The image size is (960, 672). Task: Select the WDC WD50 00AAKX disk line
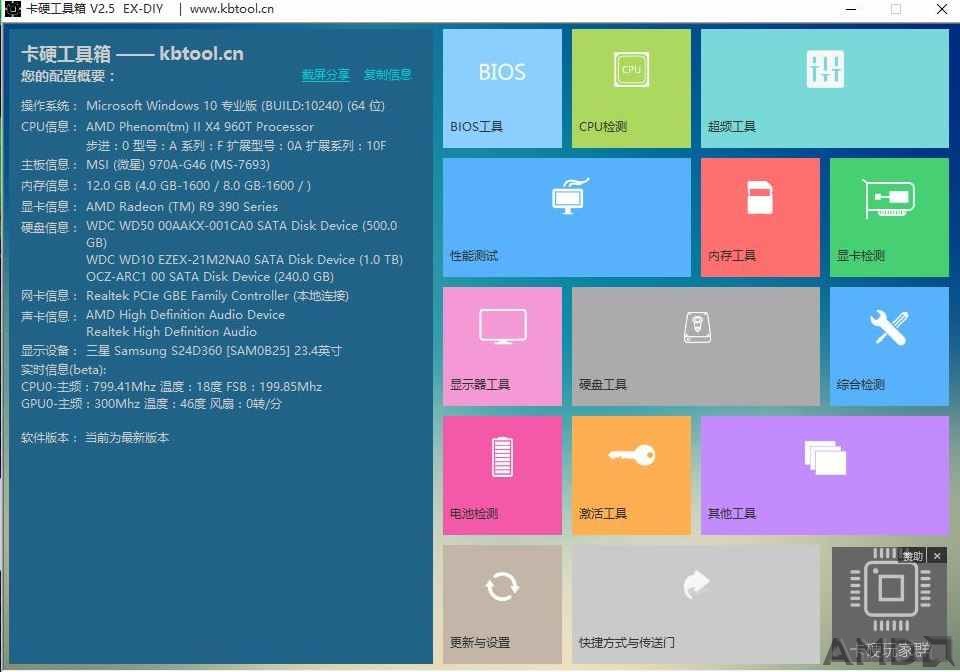(x=242, y=234)
